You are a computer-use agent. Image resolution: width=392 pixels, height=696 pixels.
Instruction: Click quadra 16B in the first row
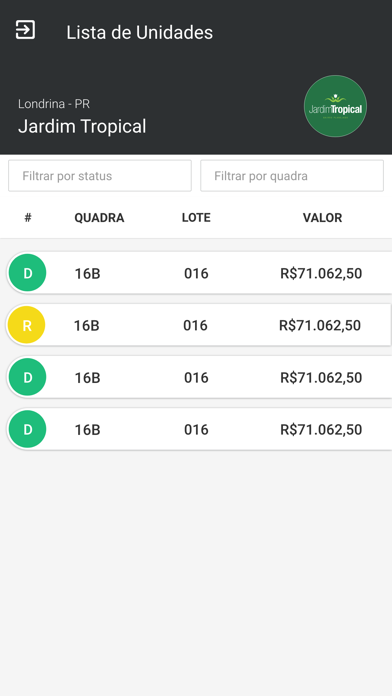click(x=87, y=273)
